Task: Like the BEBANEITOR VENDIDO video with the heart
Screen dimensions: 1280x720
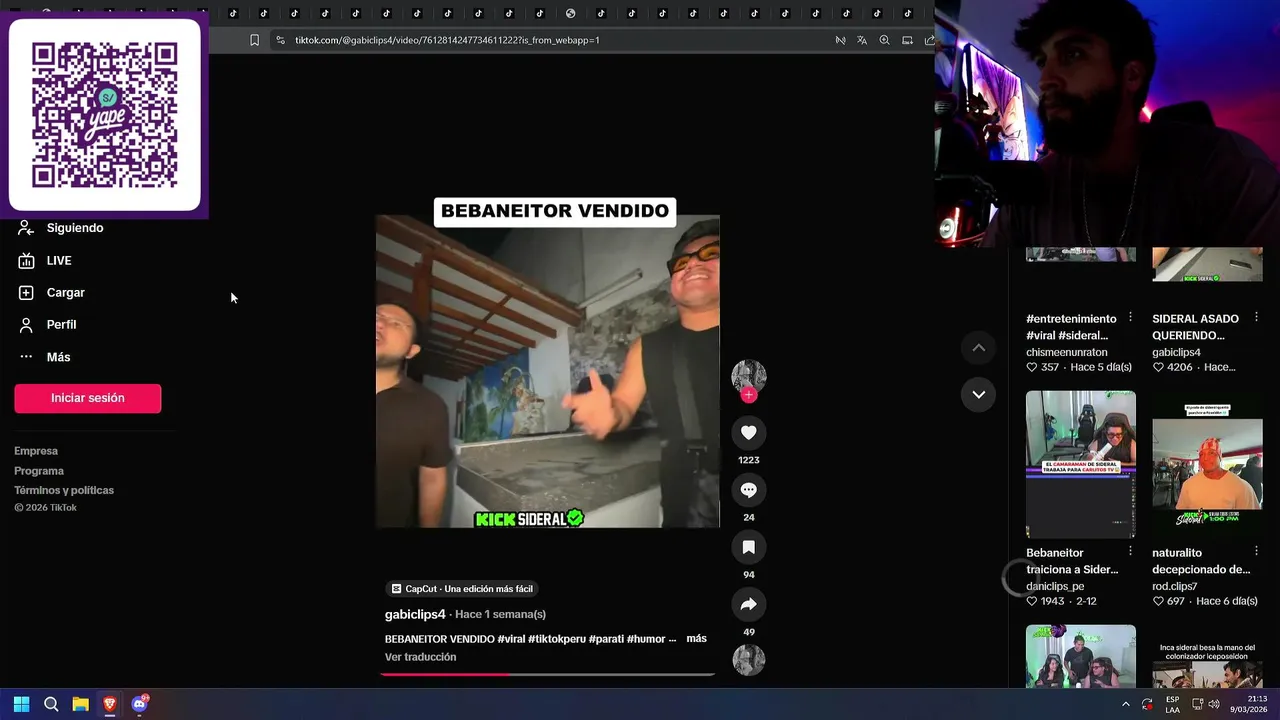Action: 748,432
